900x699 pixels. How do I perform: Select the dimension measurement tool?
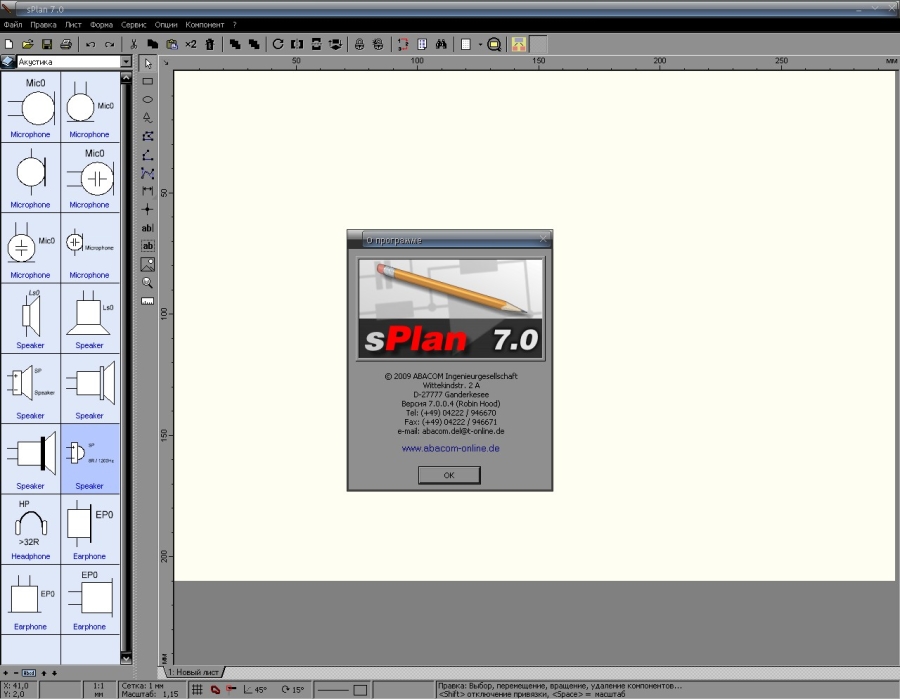click(x=148, y=191)
